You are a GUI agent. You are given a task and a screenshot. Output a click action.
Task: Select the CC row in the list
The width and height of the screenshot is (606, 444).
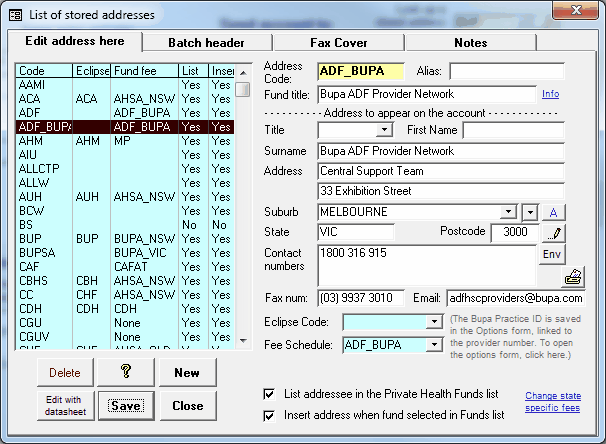click(x=125, y=295)
